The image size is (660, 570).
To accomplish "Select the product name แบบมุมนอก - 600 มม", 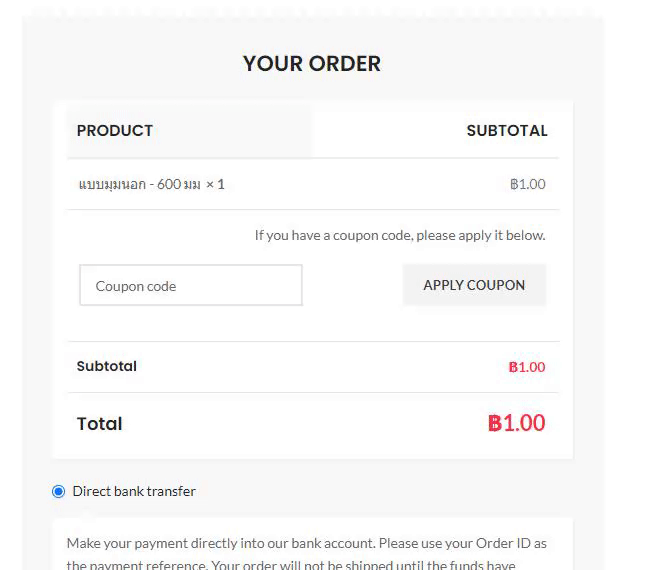I will tap(139, 185).
